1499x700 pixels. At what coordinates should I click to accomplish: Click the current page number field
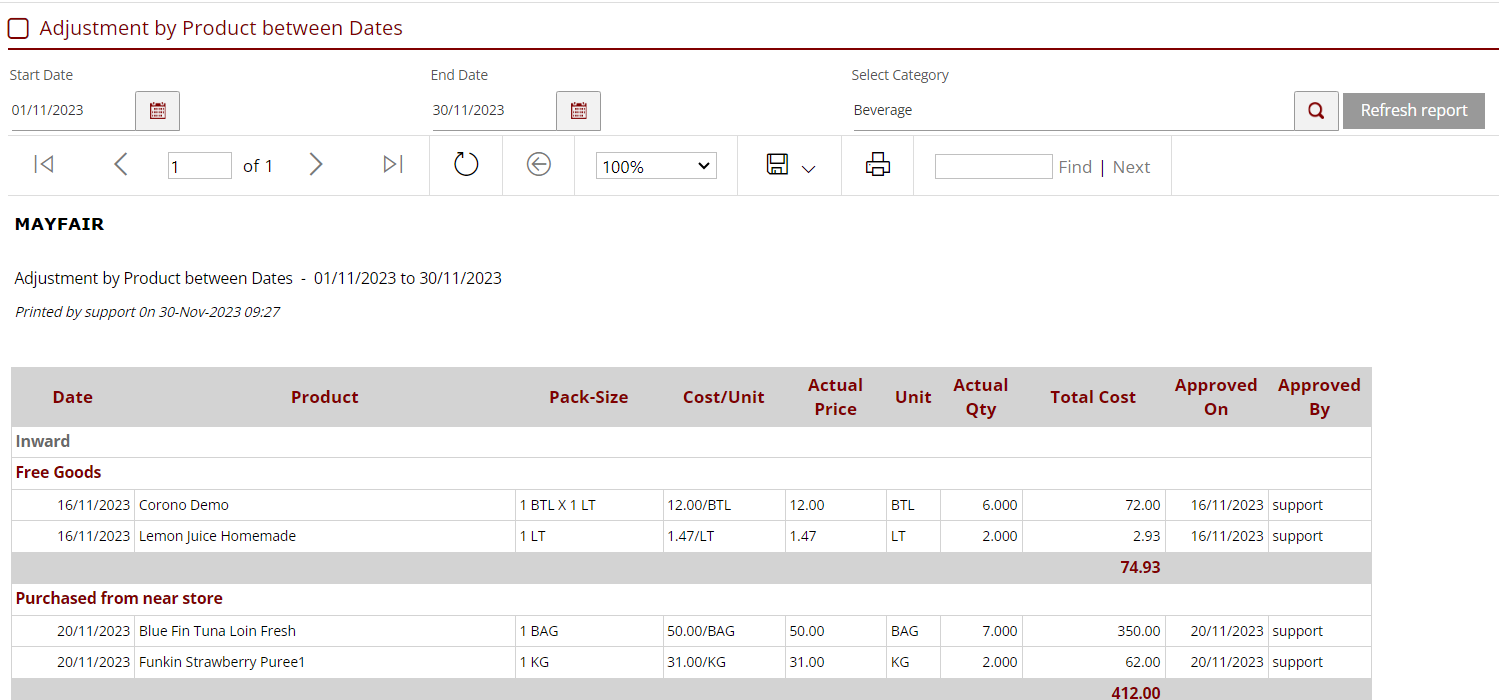pyautogui.click(x=199, y=166)
